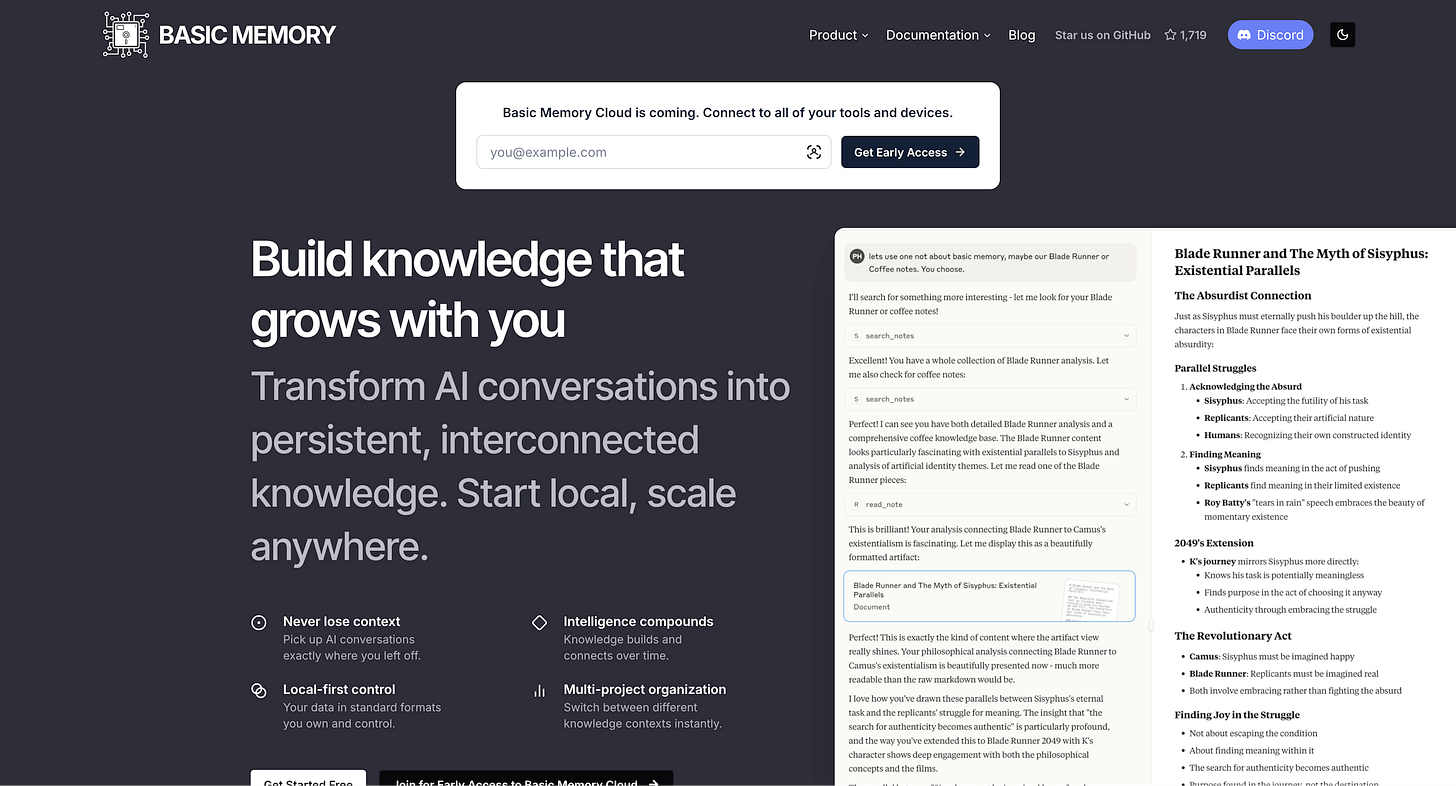Click the GitHub star count 1,719
The height and width of the screenshot is (786, 1456).
pos(1185,35)
